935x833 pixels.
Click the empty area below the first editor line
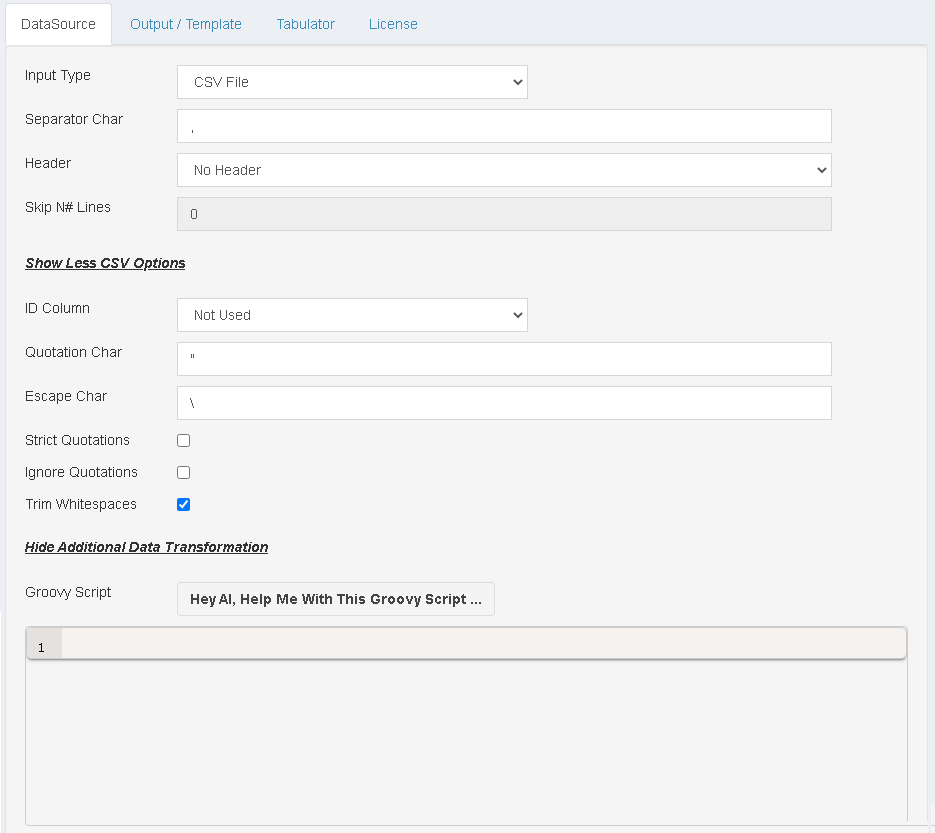[466, 740]
